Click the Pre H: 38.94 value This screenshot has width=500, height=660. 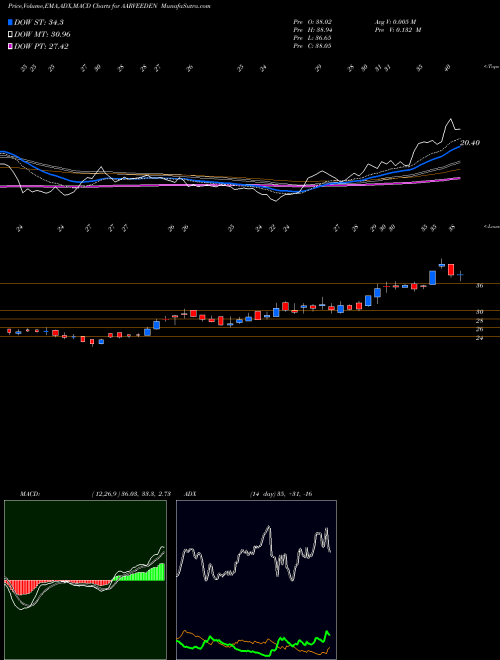[312, 30]
